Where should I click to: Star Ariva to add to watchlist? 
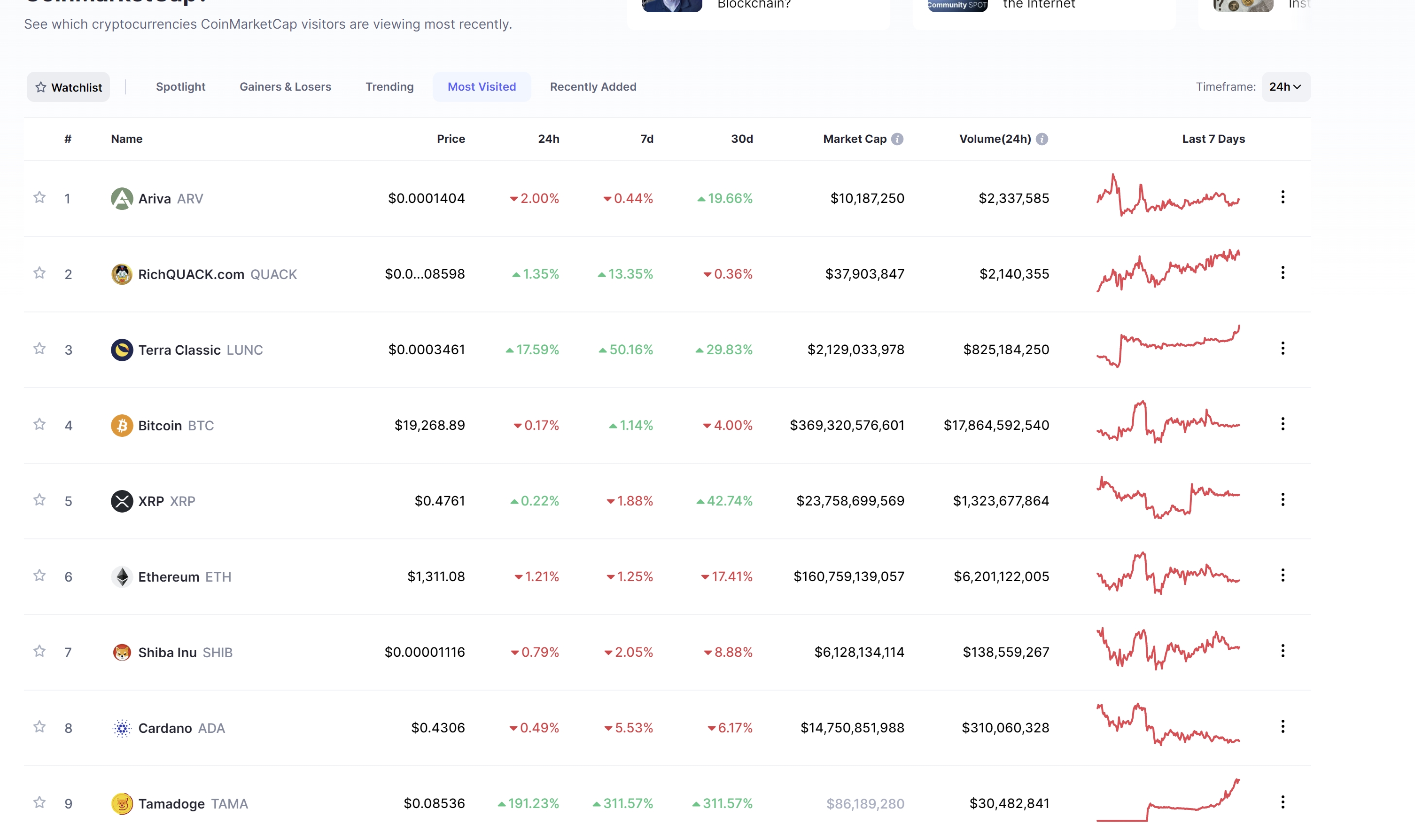(39, 197)
